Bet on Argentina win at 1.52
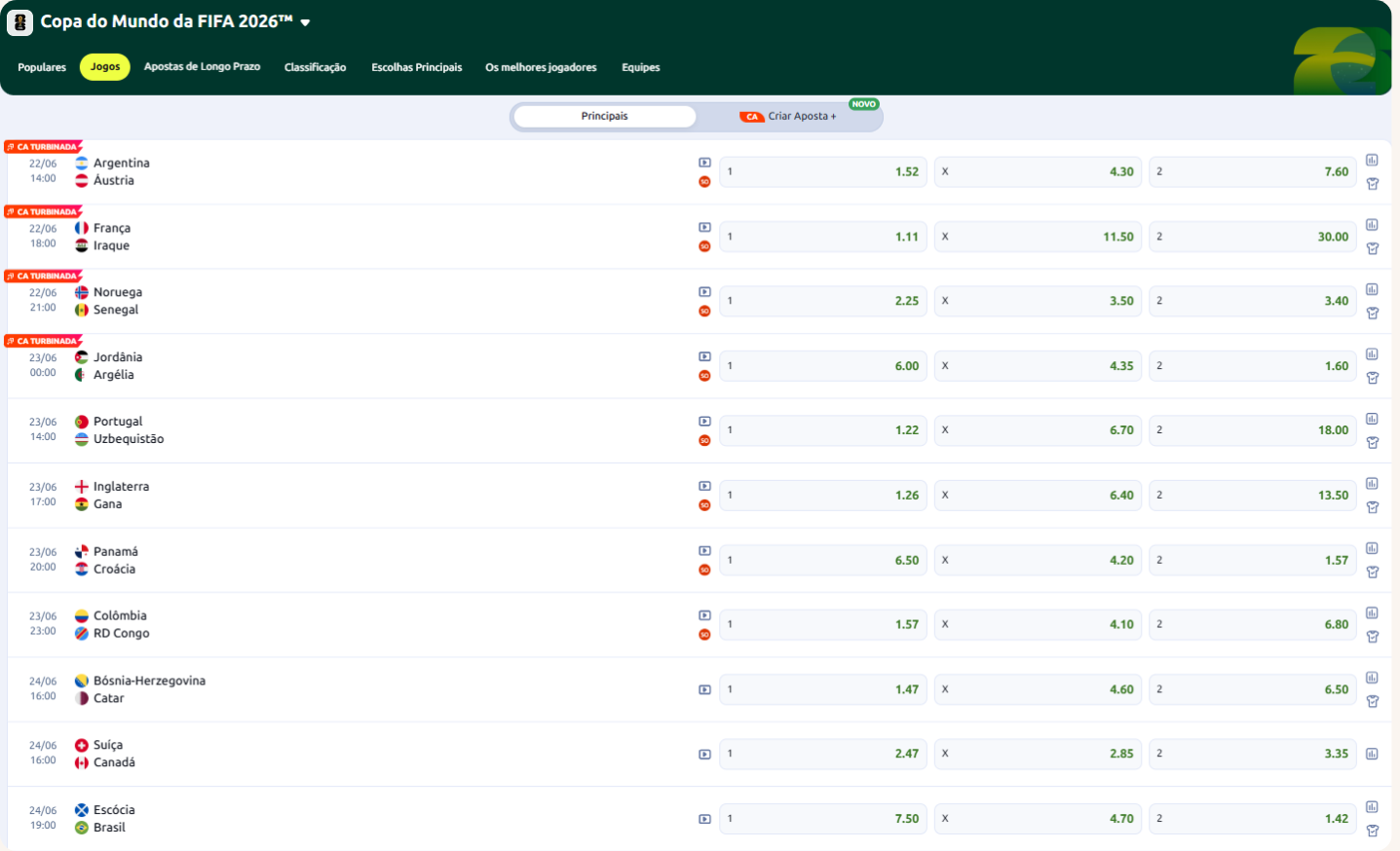This screenshot has width=1400, height=851. pos(823,171)
